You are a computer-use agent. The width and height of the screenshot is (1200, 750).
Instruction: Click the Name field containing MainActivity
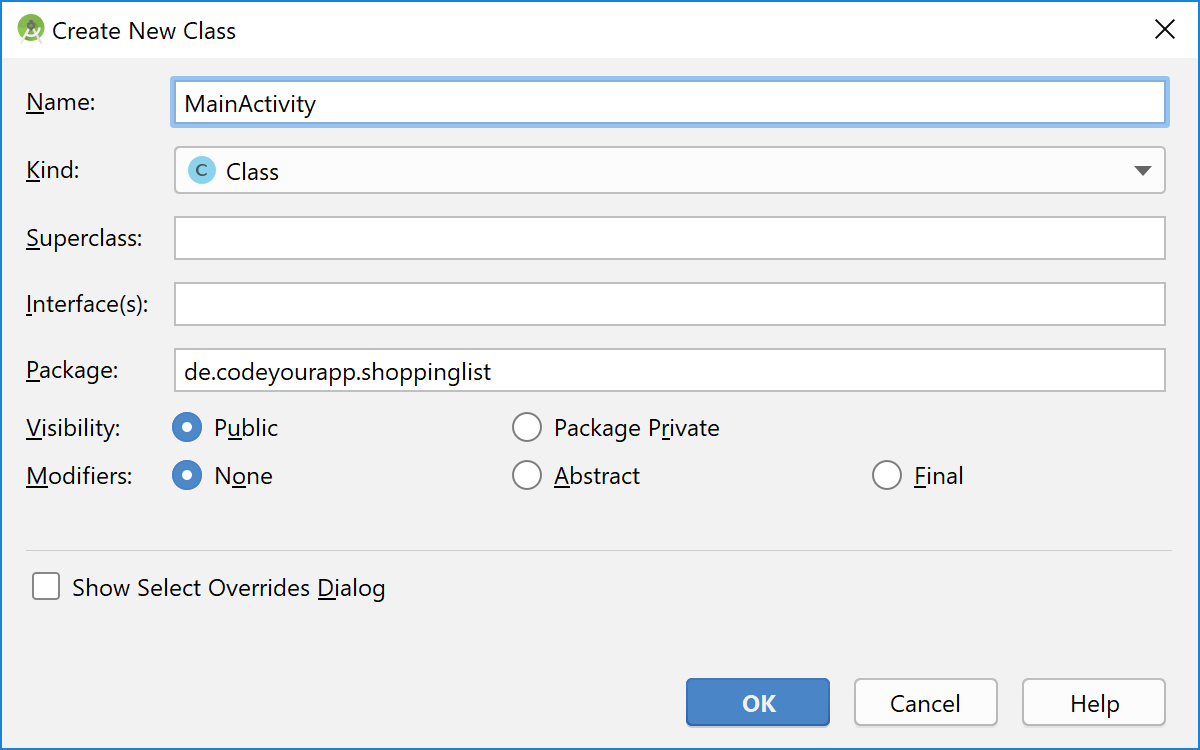click(x=670, y=103)
